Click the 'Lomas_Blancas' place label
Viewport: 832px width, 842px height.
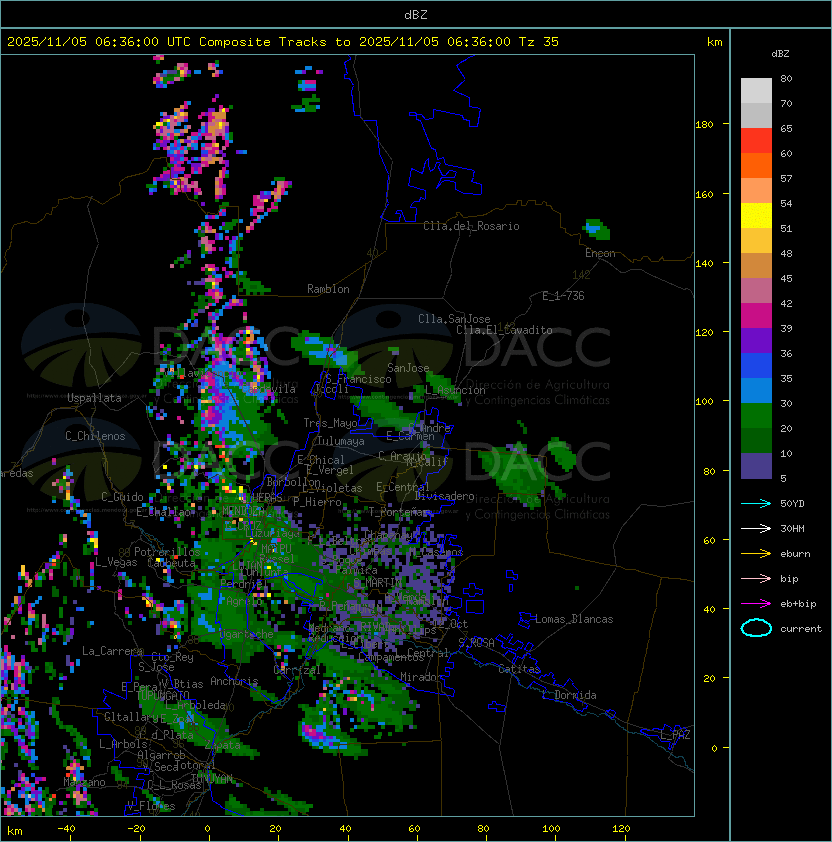pyautogui.click(x=574, y=619)
